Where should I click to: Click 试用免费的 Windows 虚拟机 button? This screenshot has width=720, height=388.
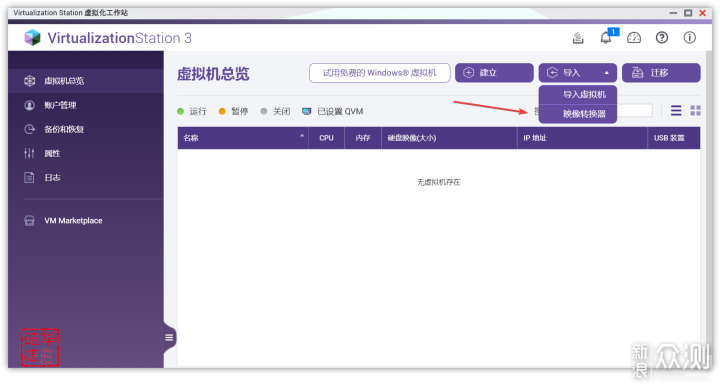pyautogui.click(x=379, y=73)
